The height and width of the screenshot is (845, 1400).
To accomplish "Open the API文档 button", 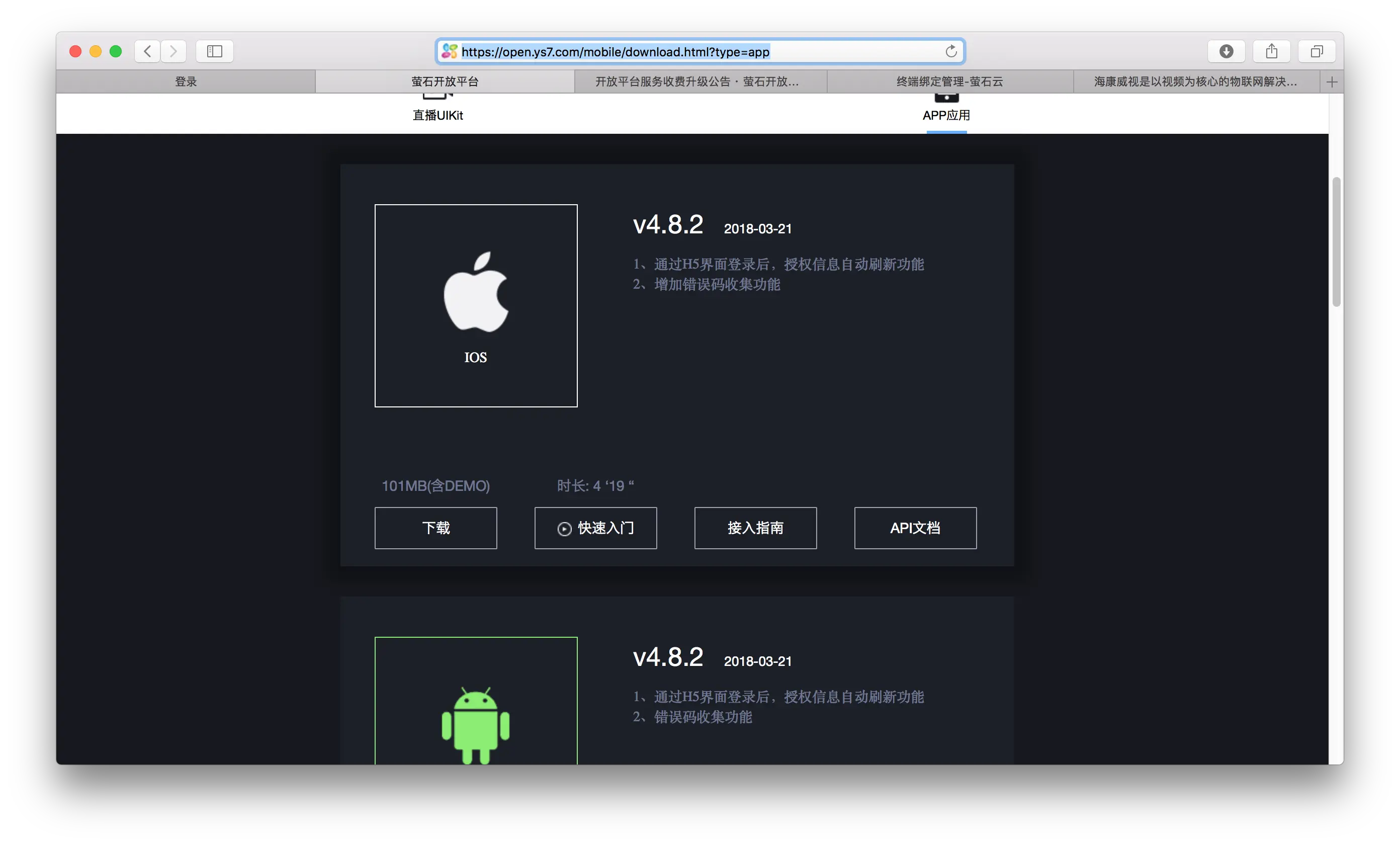I will click(915, 528).
